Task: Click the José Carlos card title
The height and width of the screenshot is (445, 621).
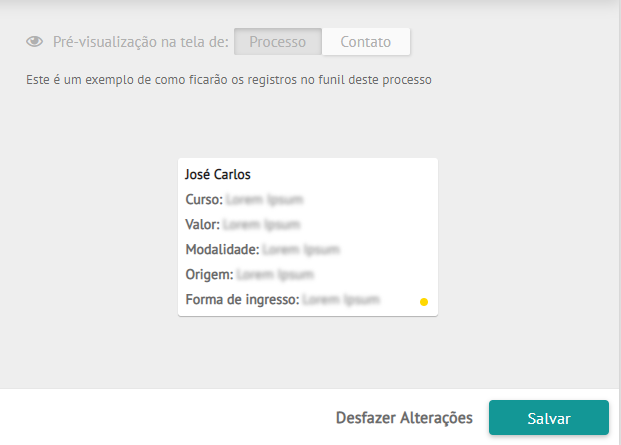Action: [218, 174]
